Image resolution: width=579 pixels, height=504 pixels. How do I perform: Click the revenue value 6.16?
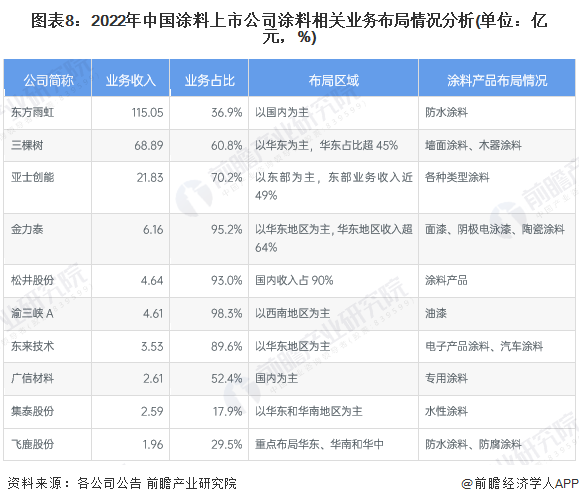click(x=153, y=230)
